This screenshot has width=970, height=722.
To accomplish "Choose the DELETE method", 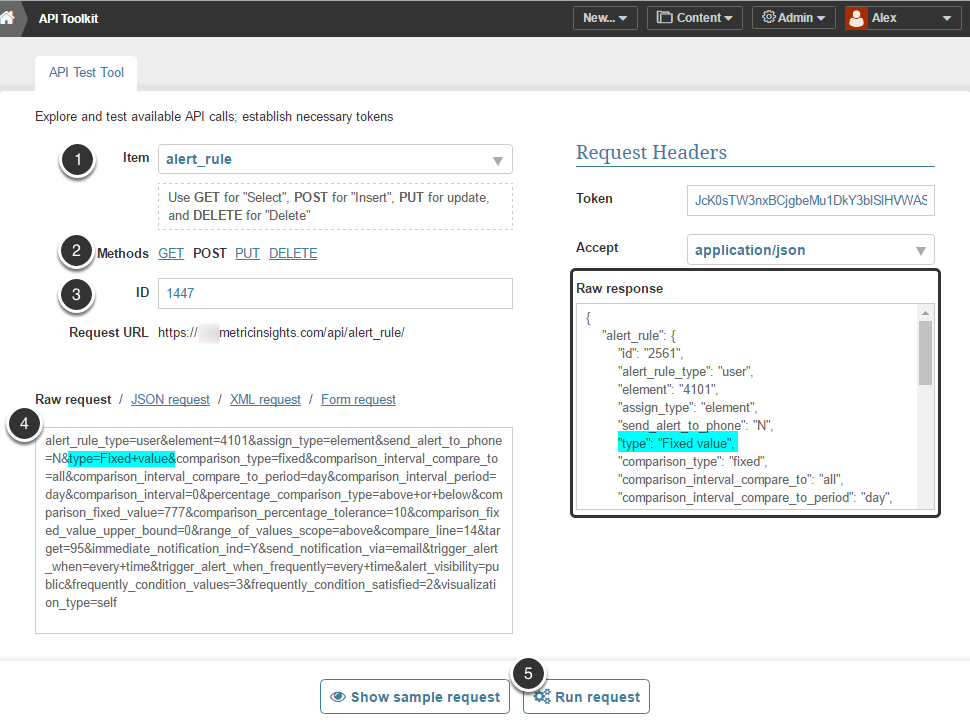I will point(293,253).
